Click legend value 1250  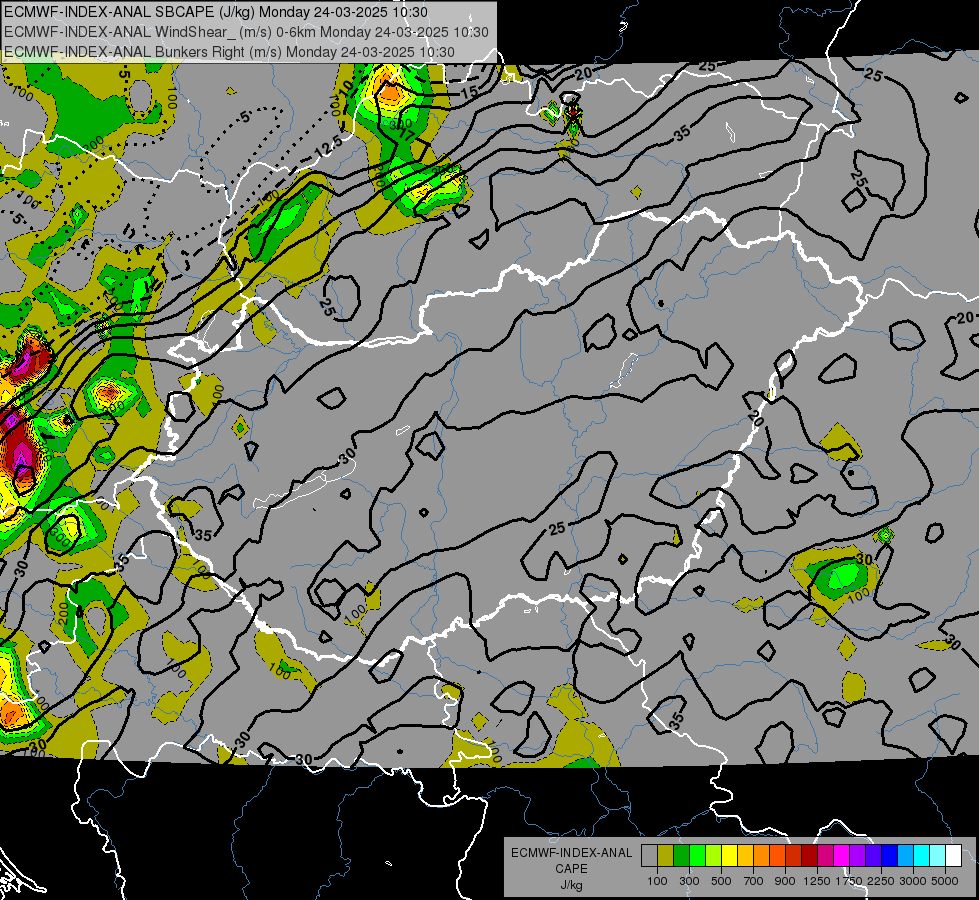tap(817, 881)
